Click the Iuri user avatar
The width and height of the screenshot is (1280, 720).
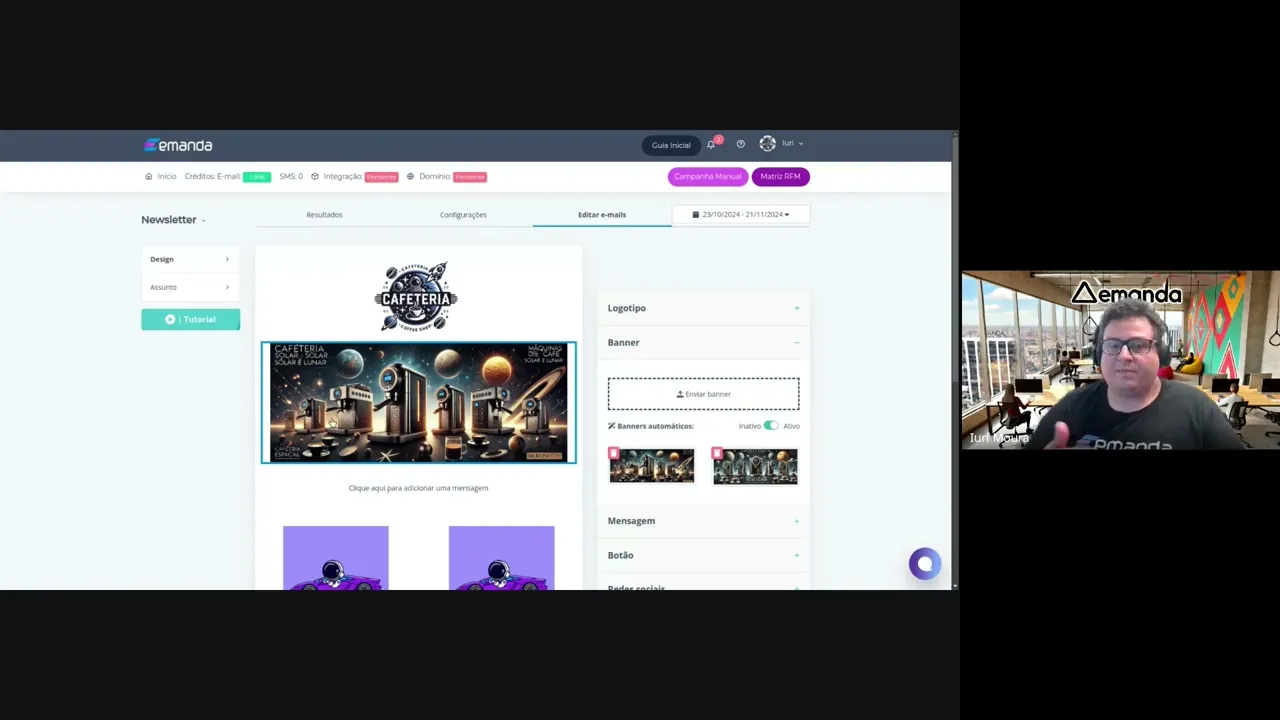tap(767, 143)
